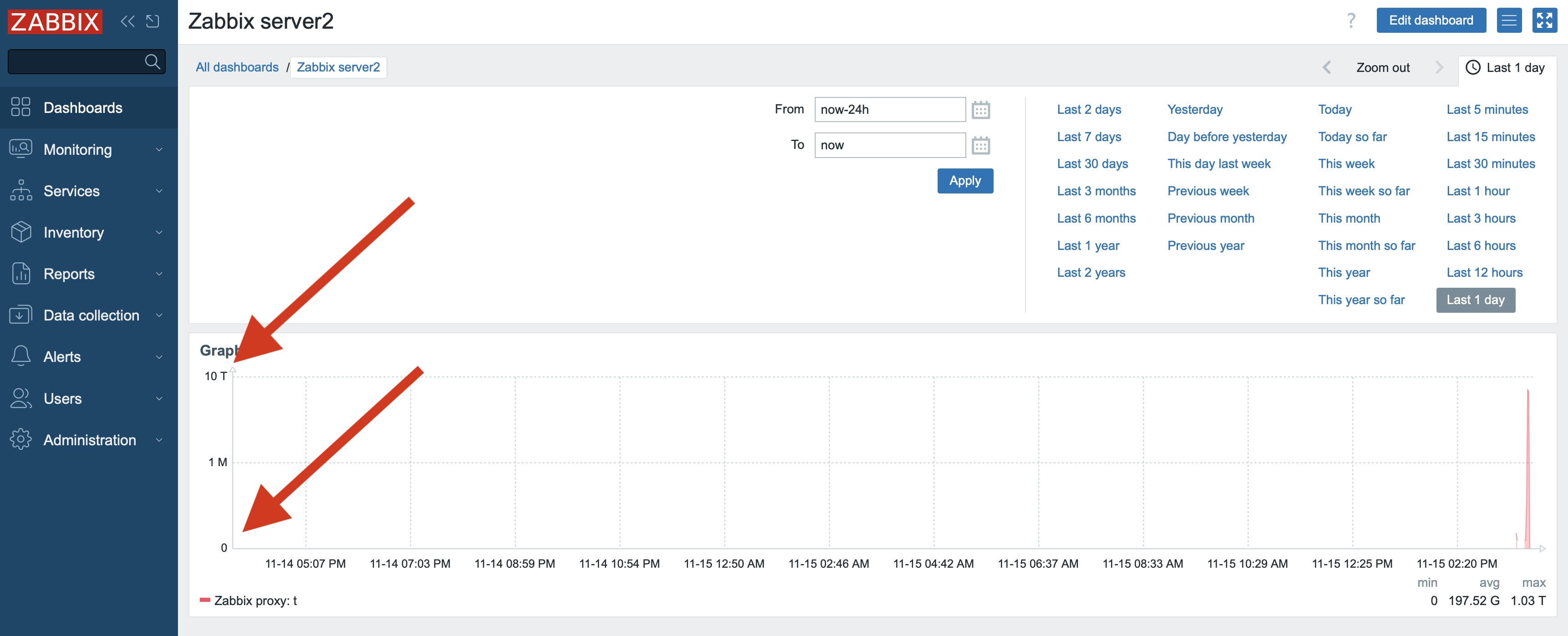Open the From date calendar picker
This screenshot has width=1568, height=636.
980,110
